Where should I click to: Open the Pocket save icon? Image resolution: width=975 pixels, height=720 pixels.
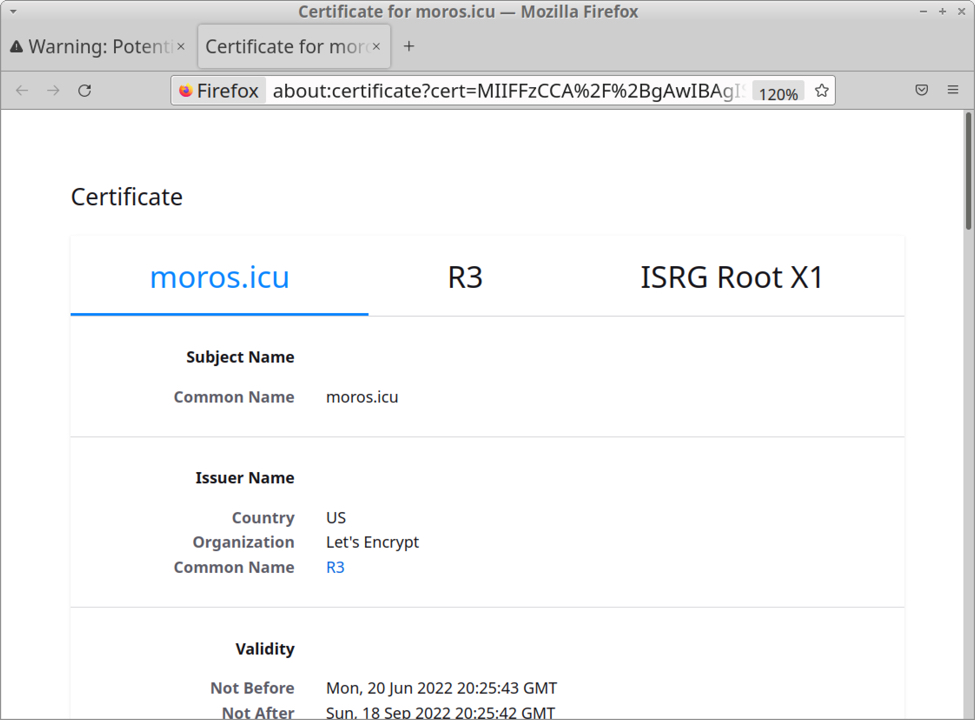coord(922,91)
